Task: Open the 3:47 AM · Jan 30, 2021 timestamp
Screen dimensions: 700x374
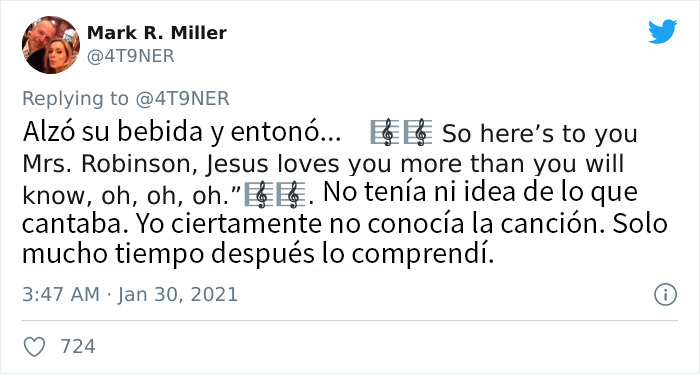Action: [130, 295]
